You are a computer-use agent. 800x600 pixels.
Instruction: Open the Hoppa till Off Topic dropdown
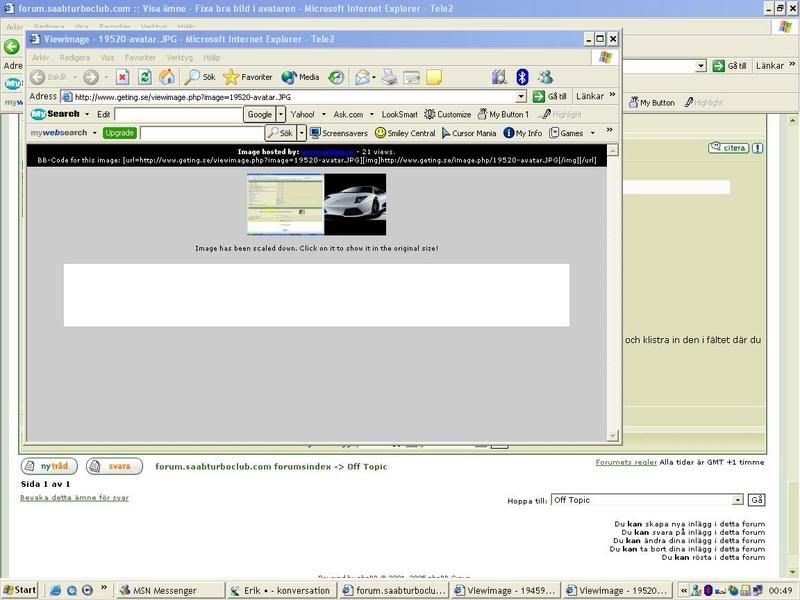pyautogui.click(x=738, y=500)
